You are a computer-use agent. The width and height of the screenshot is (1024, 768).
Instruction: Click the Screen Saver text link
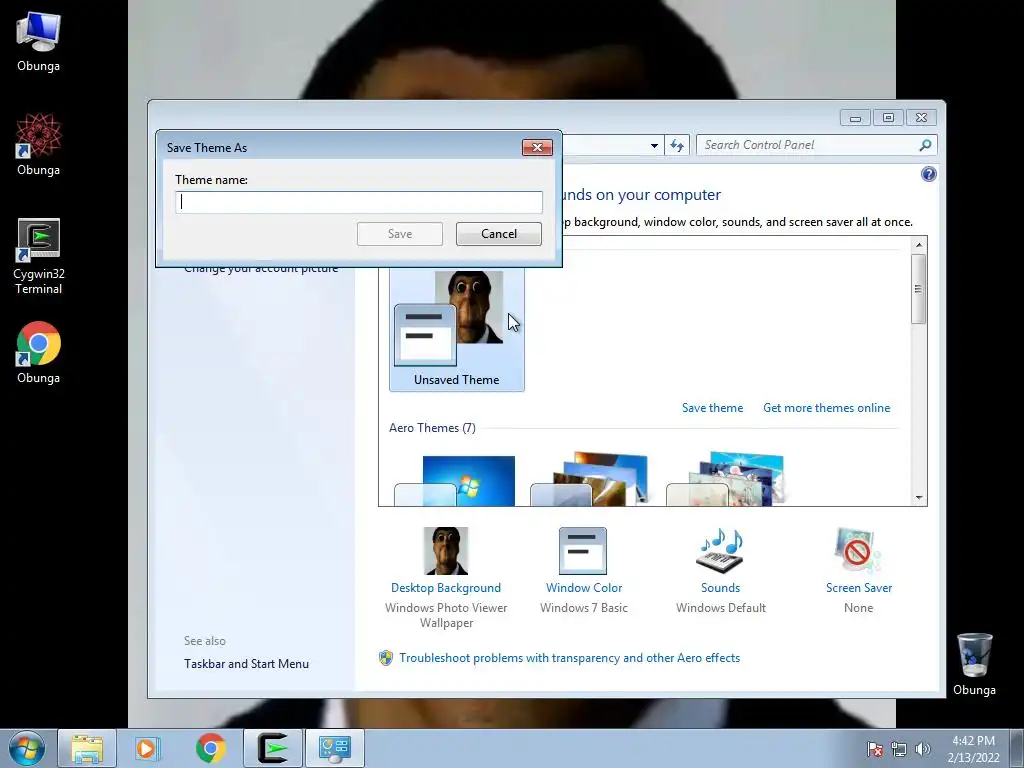click(858, 588)
